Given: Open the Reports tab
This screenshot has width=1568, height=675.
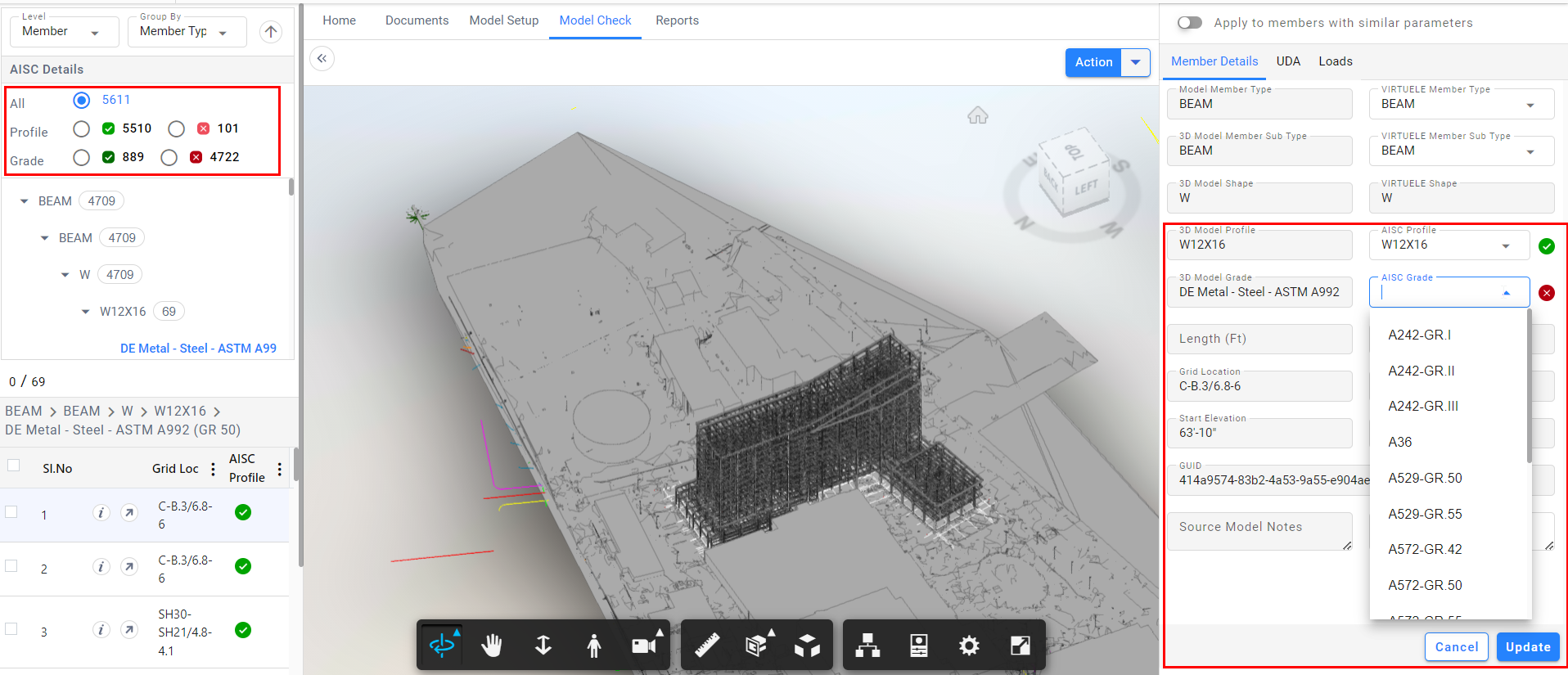Looking at the screenshot, I should click(x=678, y=20).
